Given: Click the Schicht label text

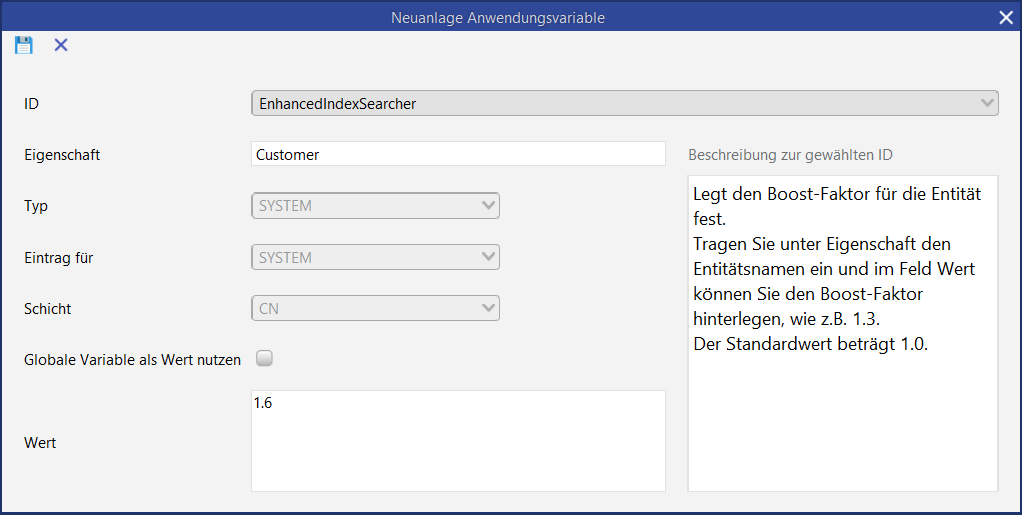Looking at the screenshot, I should click(x=48, y=309).
